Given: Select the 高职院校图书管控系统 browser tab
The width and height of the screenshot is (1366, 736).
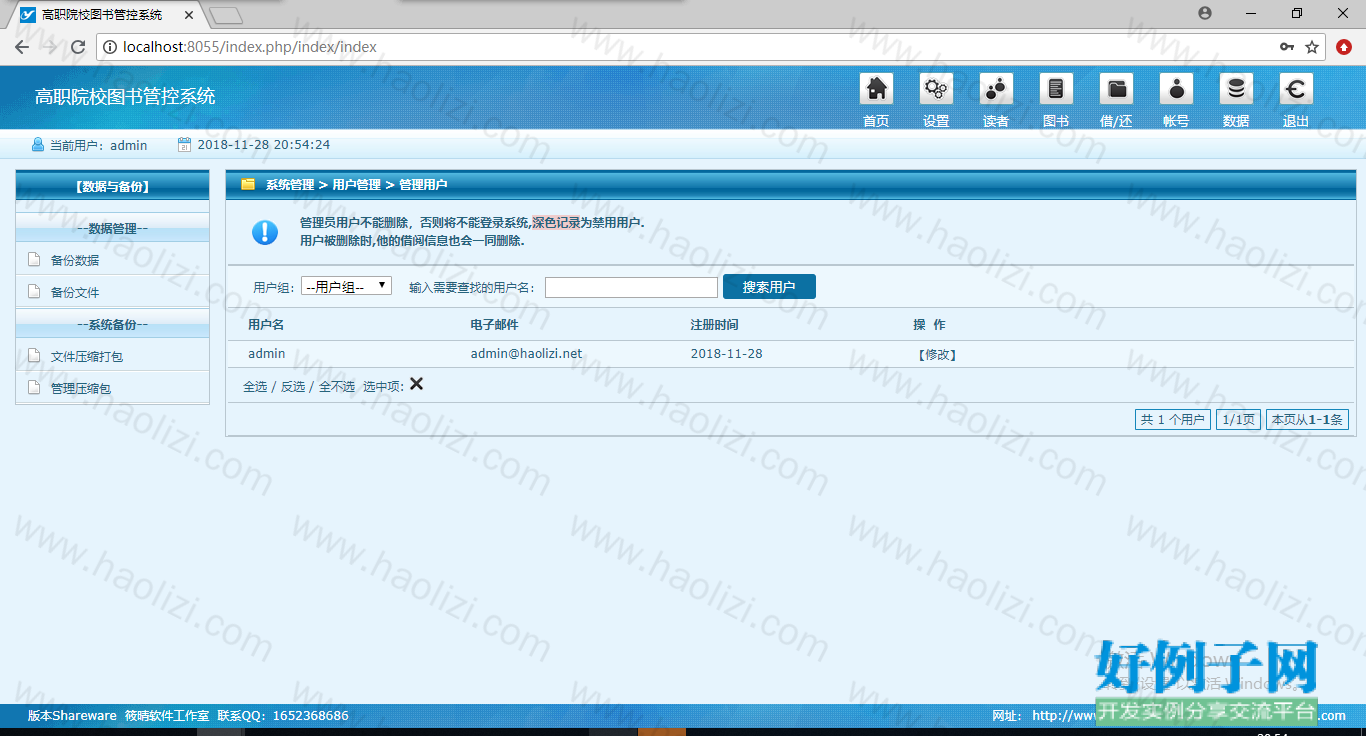Looking at the screenshot, I should point(105,15).
